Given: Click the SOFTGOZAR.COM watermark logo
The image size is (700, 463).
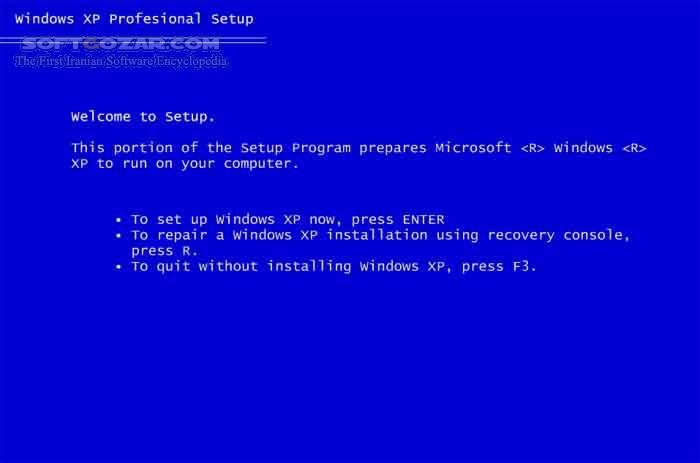Looking at the screenshot, I should 121,44.
